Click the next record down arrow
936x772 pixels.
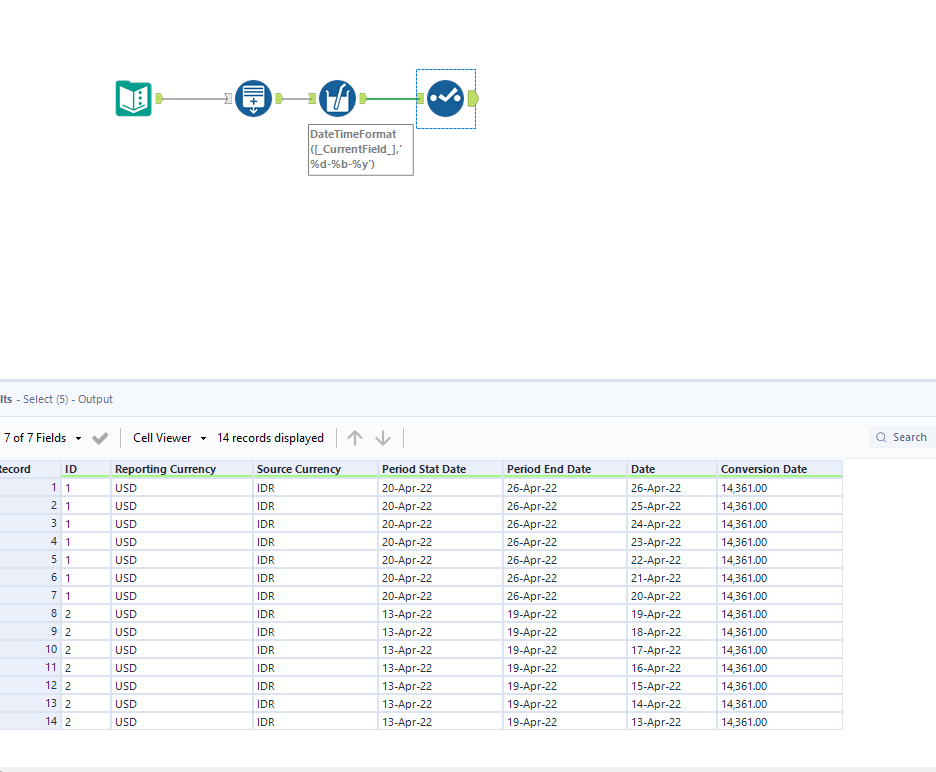(383, 438)
